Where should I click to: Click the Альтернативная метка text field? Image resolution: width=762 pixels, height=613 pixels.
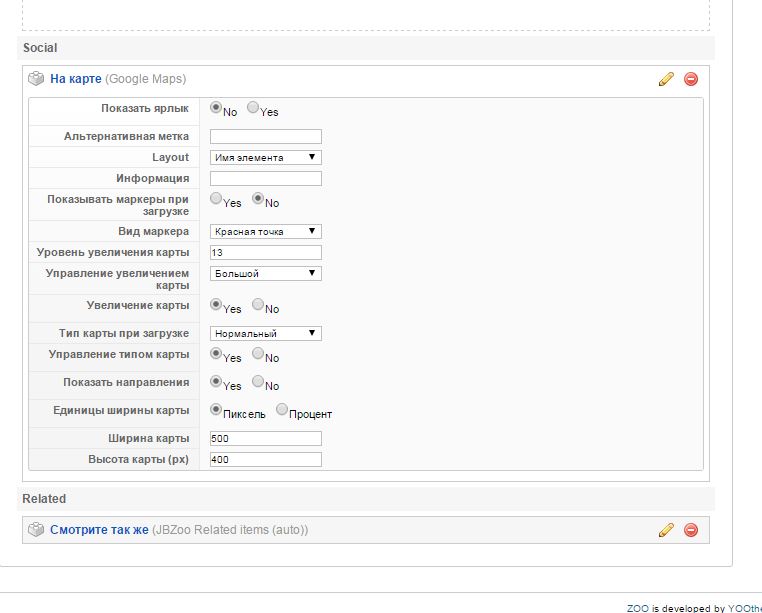click(x=265, y=136)
